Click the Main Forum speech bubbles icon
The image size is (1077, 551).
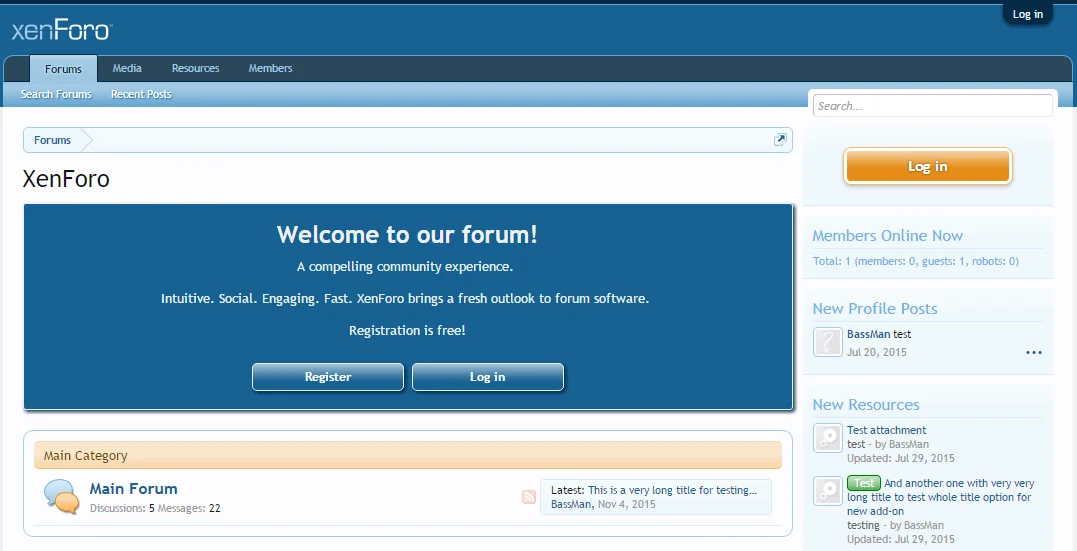[61, 496]
